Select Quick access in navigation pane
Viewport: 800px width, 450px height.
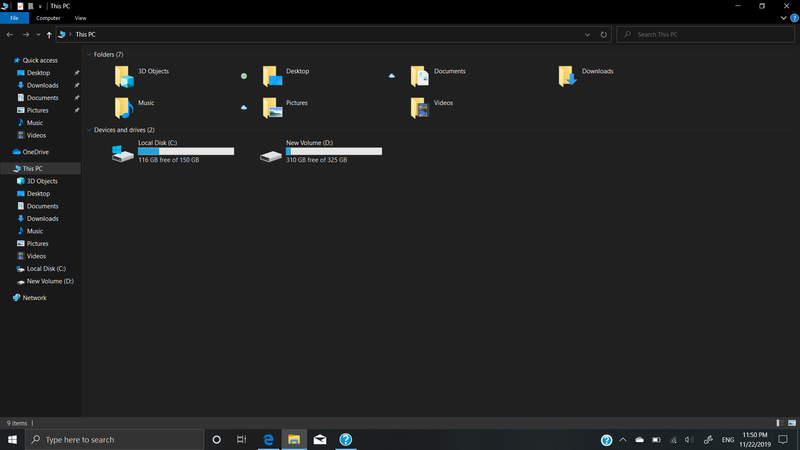tap(40, 60)
